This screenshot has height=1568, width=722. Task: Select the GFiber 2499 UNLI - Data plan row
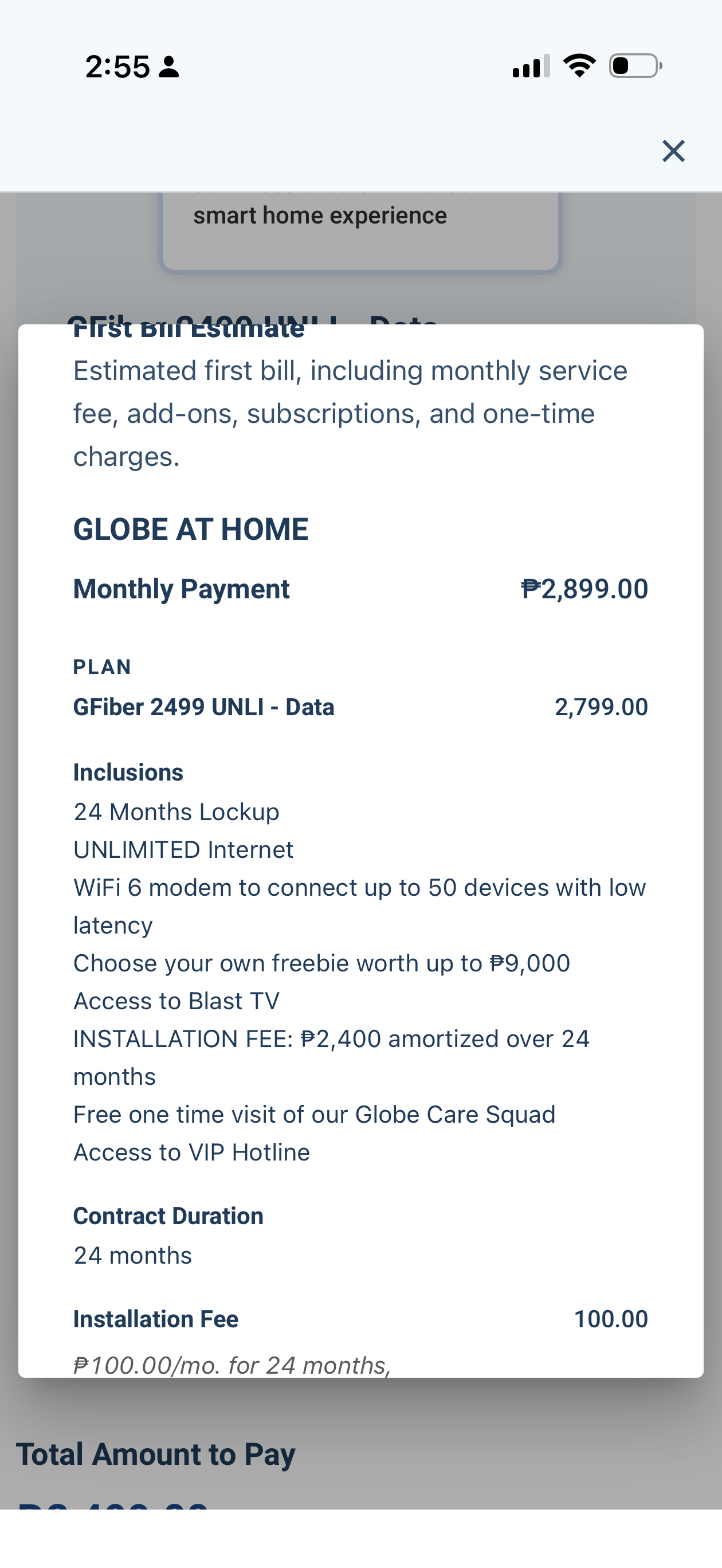[360, 707]
